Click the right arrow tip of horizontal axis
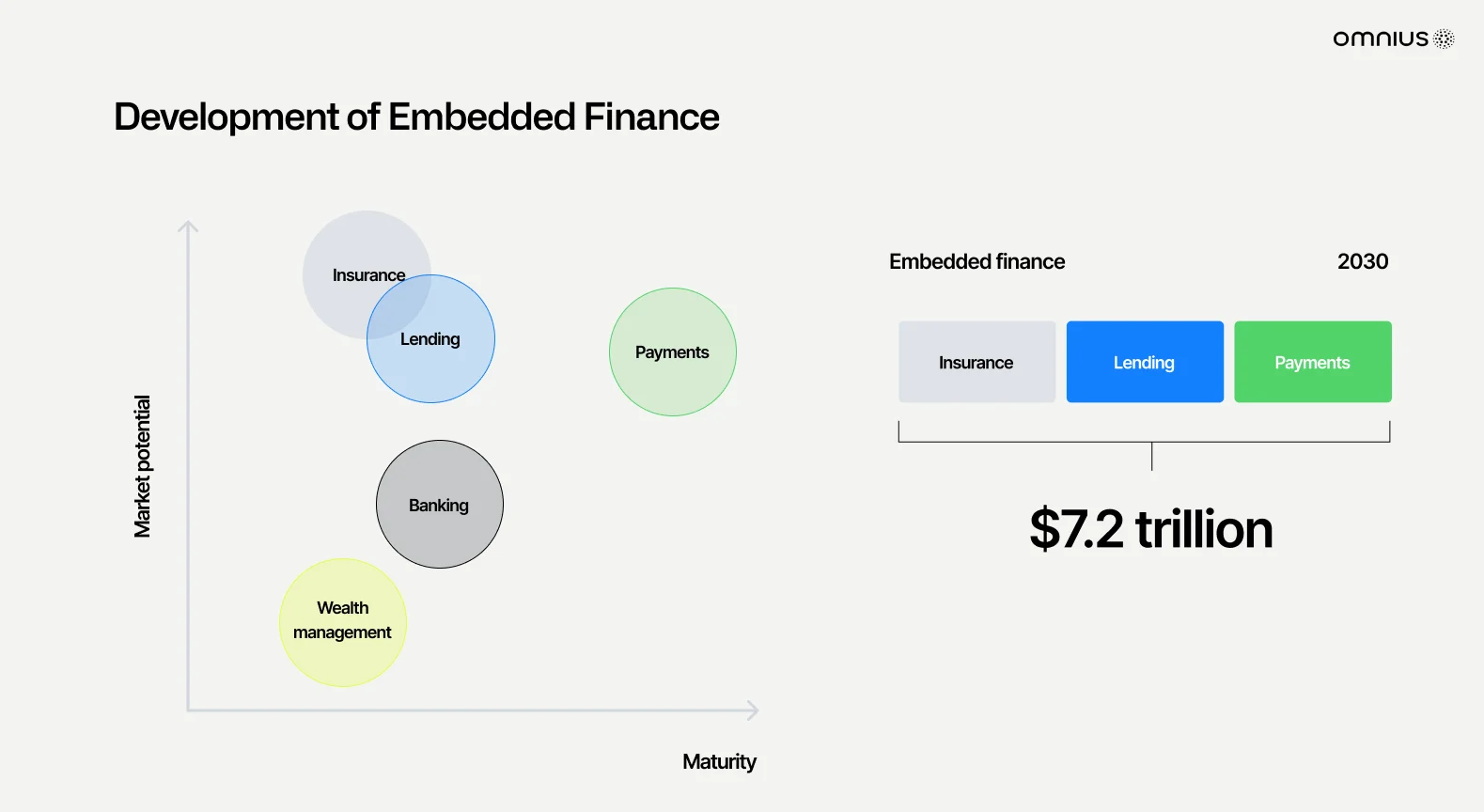The image size is (1484, 812). click(753, 710)
